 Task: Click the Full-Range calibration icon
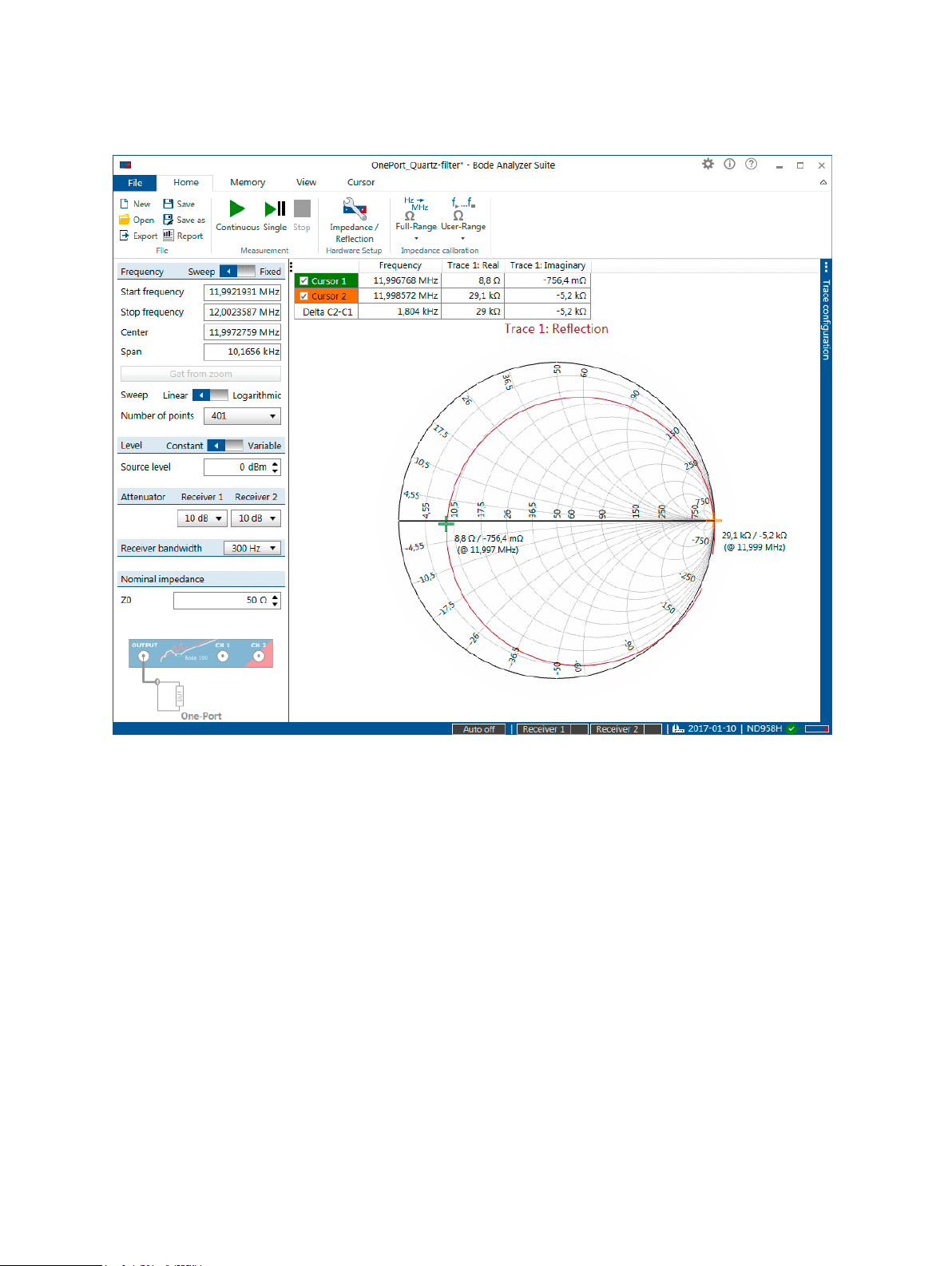[x=416, y=209]
